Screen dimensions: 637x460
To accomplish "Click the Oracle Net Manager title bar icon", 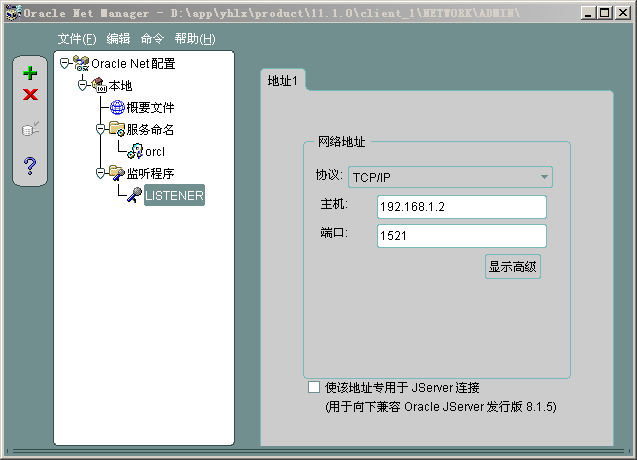I will click(x=13, y=13).
